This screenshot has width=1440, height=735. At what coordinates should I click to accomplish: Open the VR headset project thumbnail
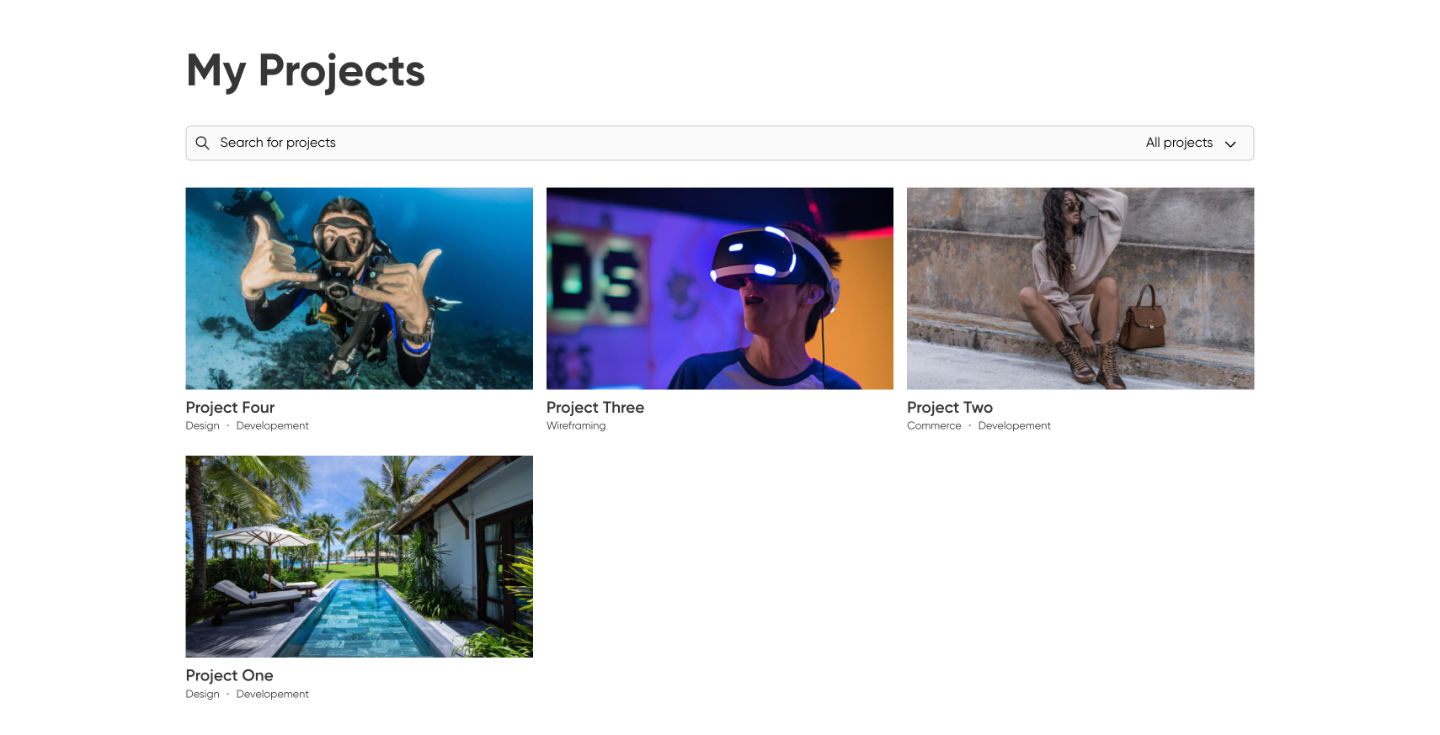pos(720,288)
